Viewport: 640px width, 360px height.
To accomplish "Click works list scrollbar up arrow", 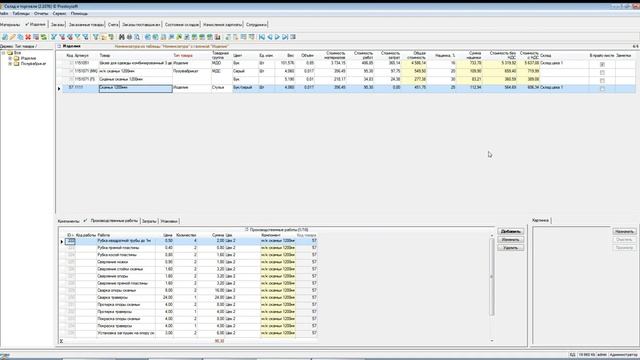I will (492, 236).
